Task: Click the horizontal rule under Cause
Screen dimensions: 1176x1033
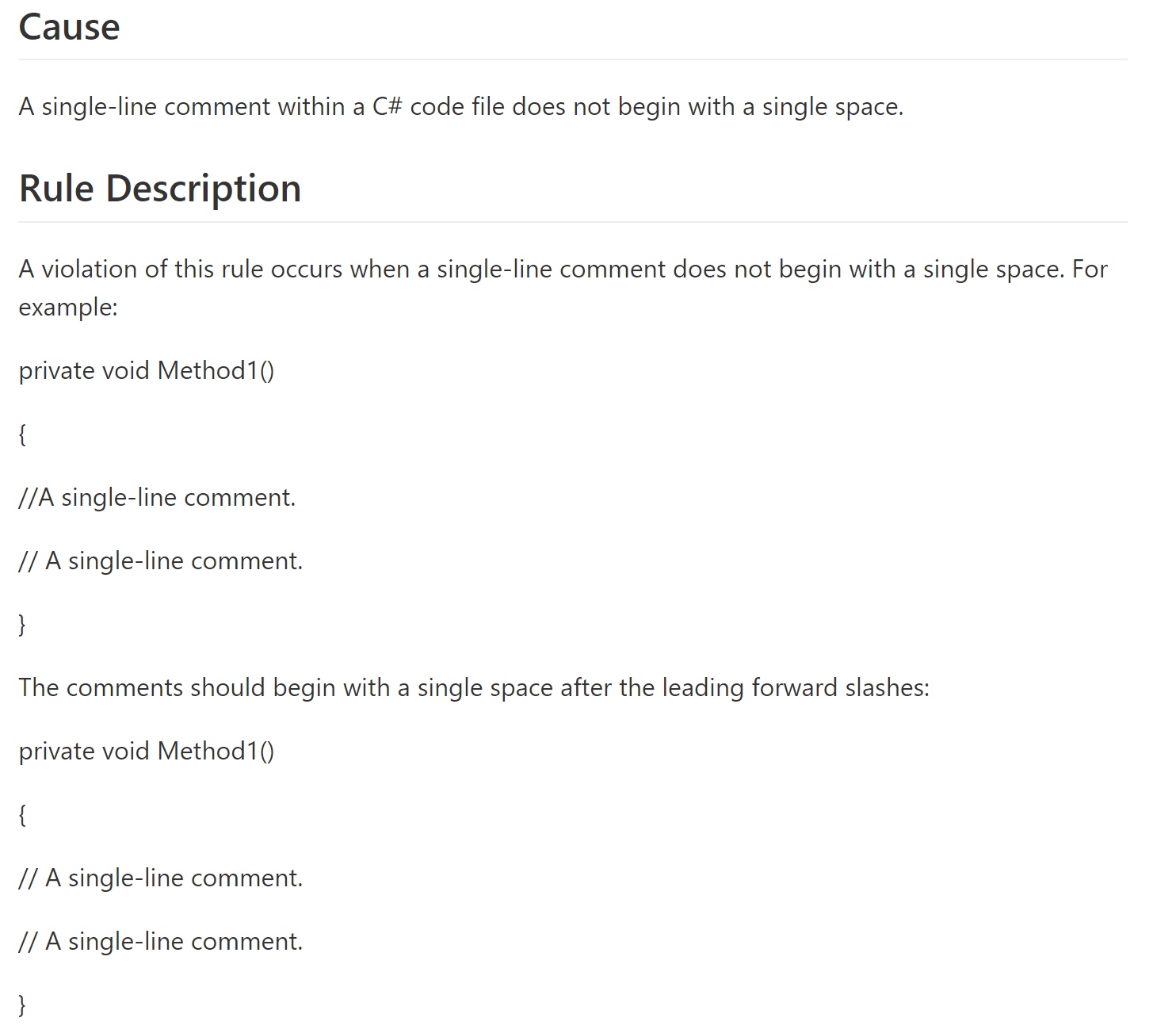Action: click(572, 59)
